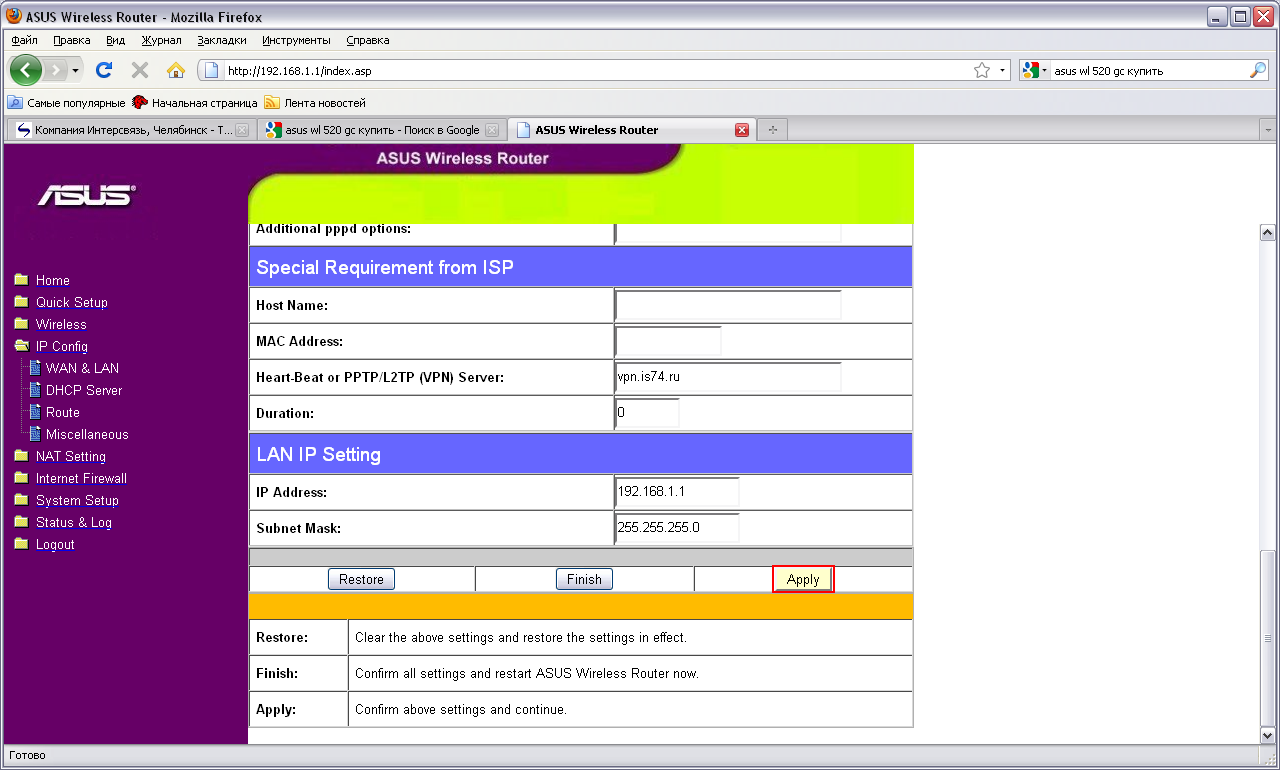Click the Quick Setup folder icon
Viewport: 1280px width, 770px height.
[21, 302]
